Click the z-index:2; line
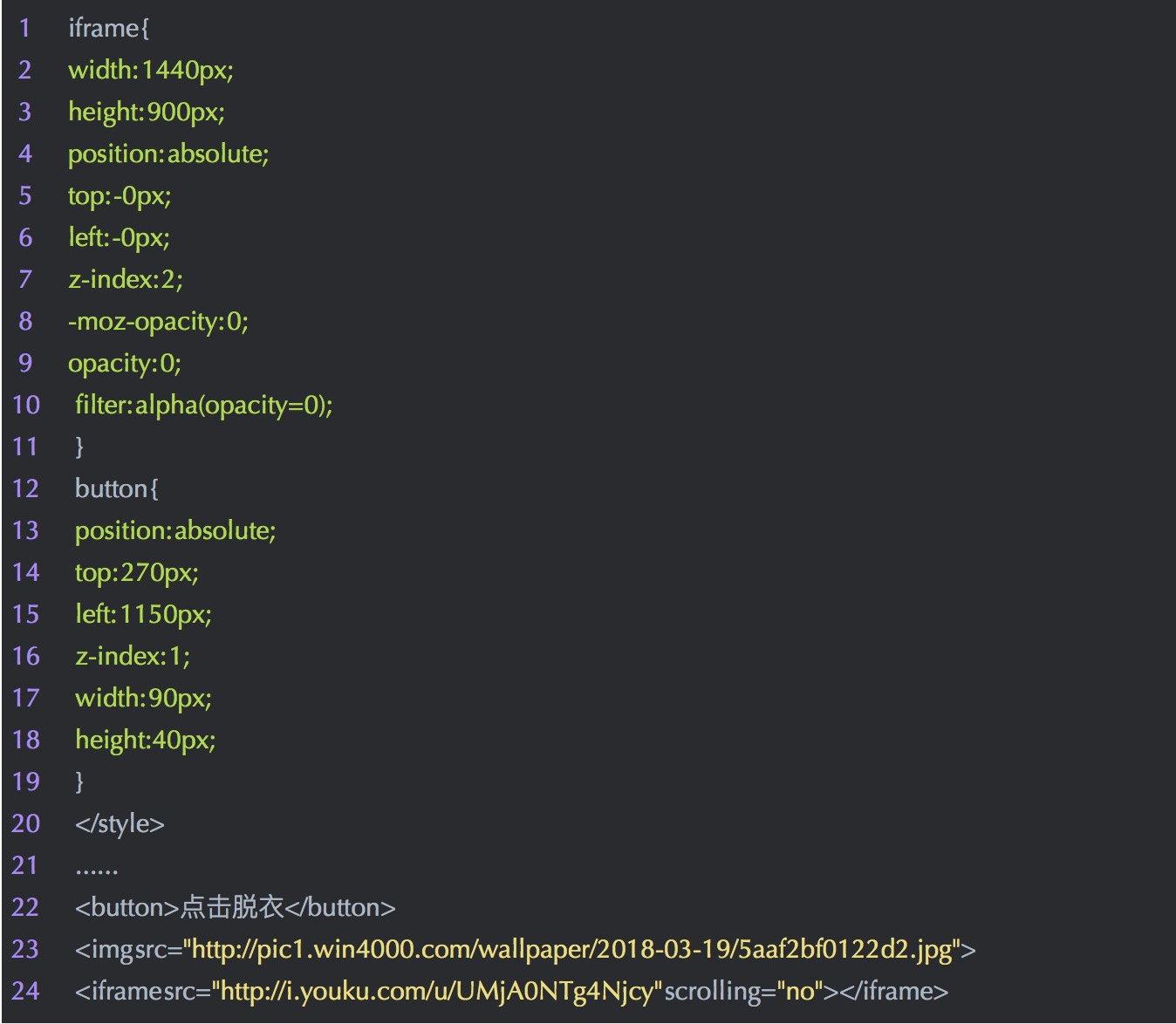1176x1024 pixels. (126, 280)
